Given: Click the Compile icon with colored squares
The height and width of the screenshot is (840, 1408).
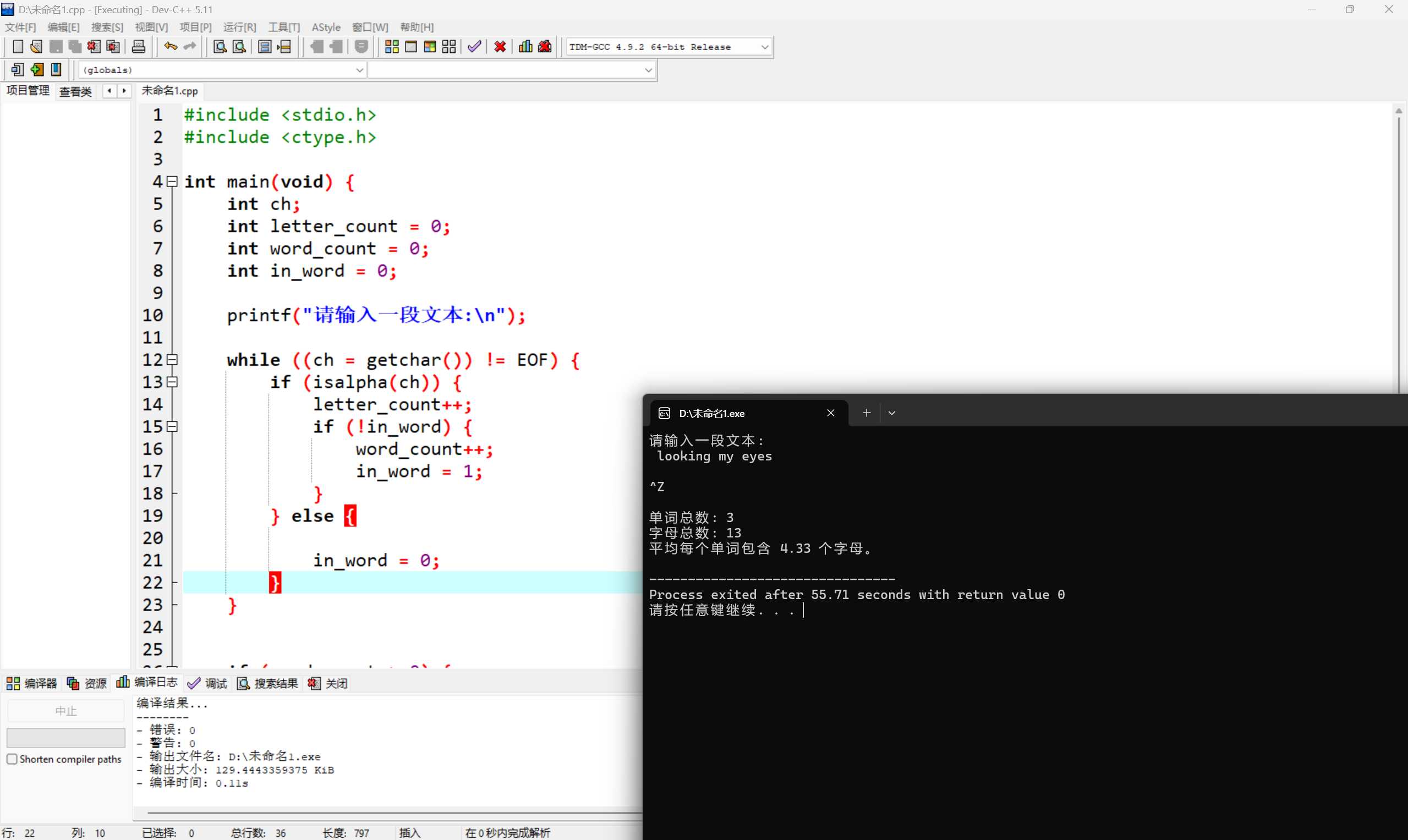Looking at the screenshot, I should [x=392, y=47].
